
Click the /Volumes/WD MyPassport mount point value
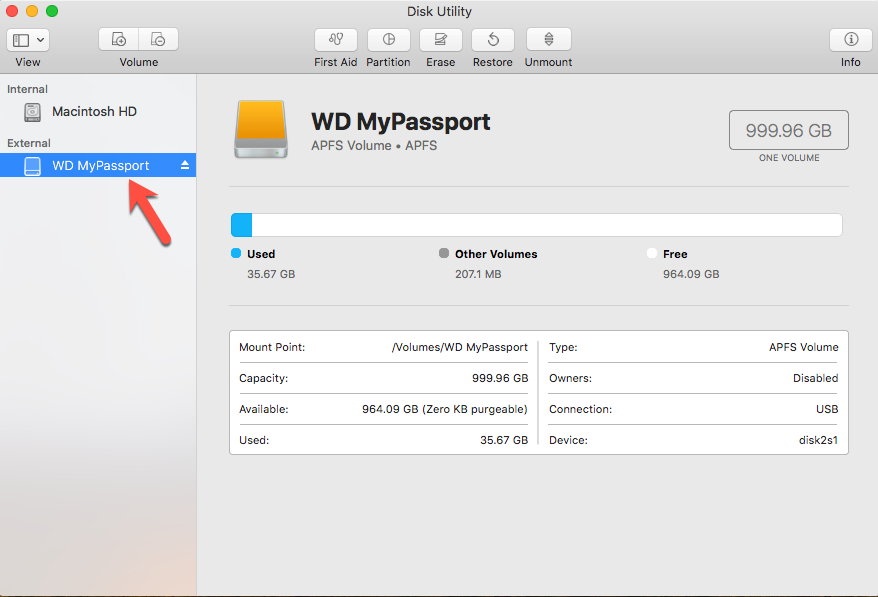pos(460,347)
